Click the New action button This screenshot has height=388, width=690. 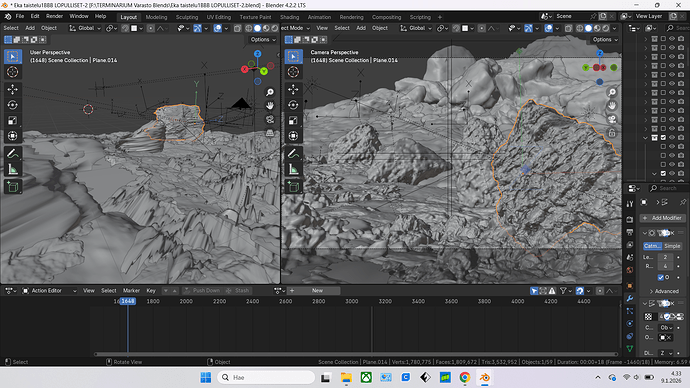point(317,291)
